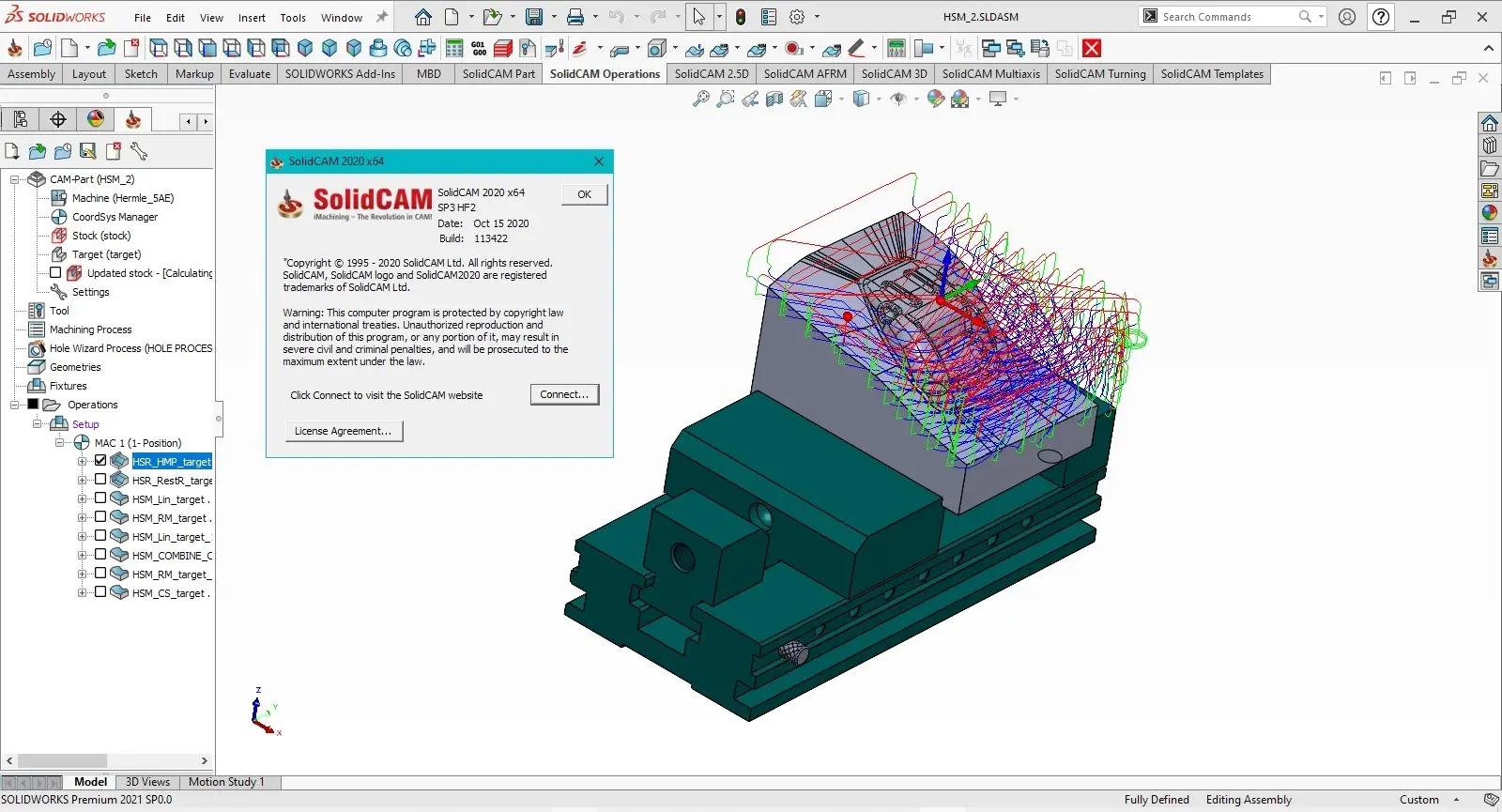1502x812 pixels.
Task: Click OK in the SolidCAM about dialog
Action: click(x=584, y=194)
